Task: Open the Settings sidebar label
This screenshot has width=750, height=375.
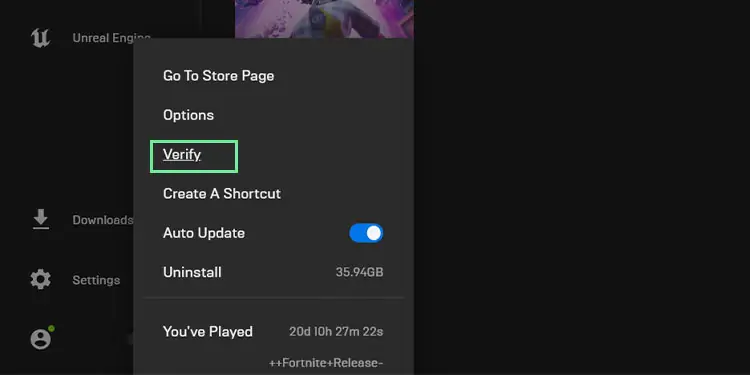Action: (x=96, y=280)
